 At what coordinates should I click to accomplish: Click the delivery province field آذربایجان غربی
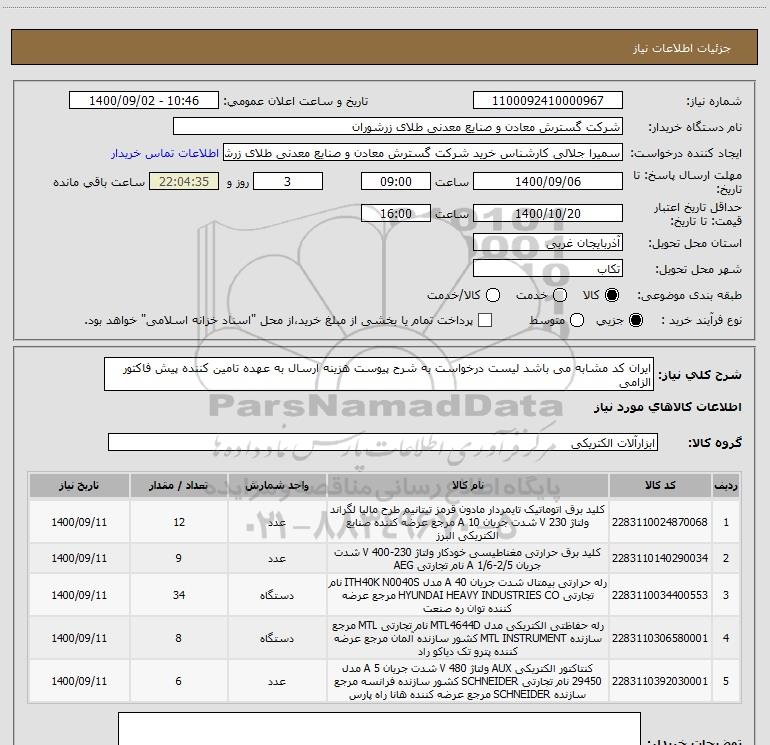[x=548, y=243]
